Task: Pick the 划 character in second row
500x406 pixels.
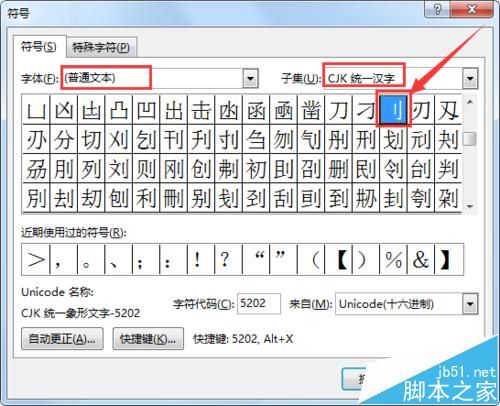Action: [394, 139]
